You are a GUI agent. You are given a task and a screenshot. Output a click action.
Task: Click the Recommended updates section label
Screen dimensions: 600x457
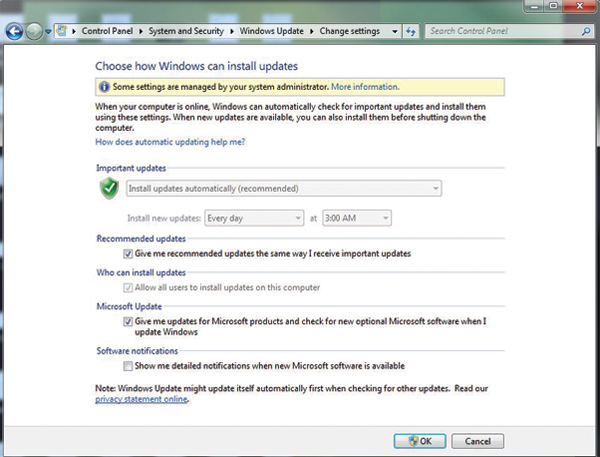(x=141, y=238)
